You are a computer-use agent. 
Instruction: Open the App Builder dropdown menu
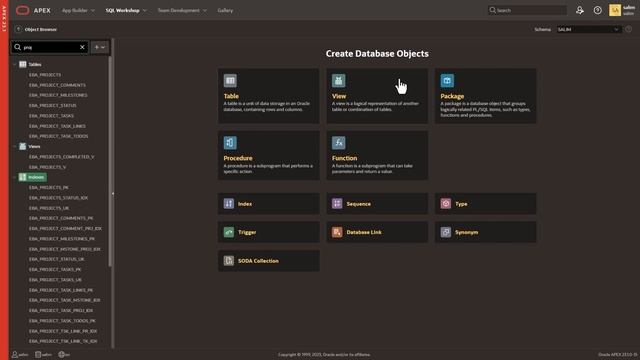coord(78,10)
